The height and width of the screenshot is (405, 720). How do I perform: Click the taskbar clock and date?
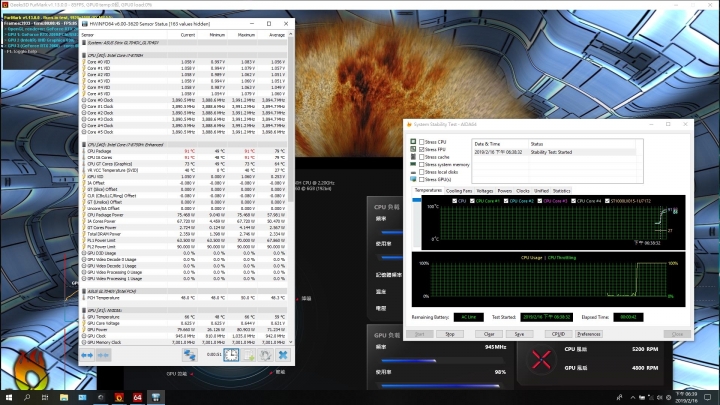pos(686,397)
